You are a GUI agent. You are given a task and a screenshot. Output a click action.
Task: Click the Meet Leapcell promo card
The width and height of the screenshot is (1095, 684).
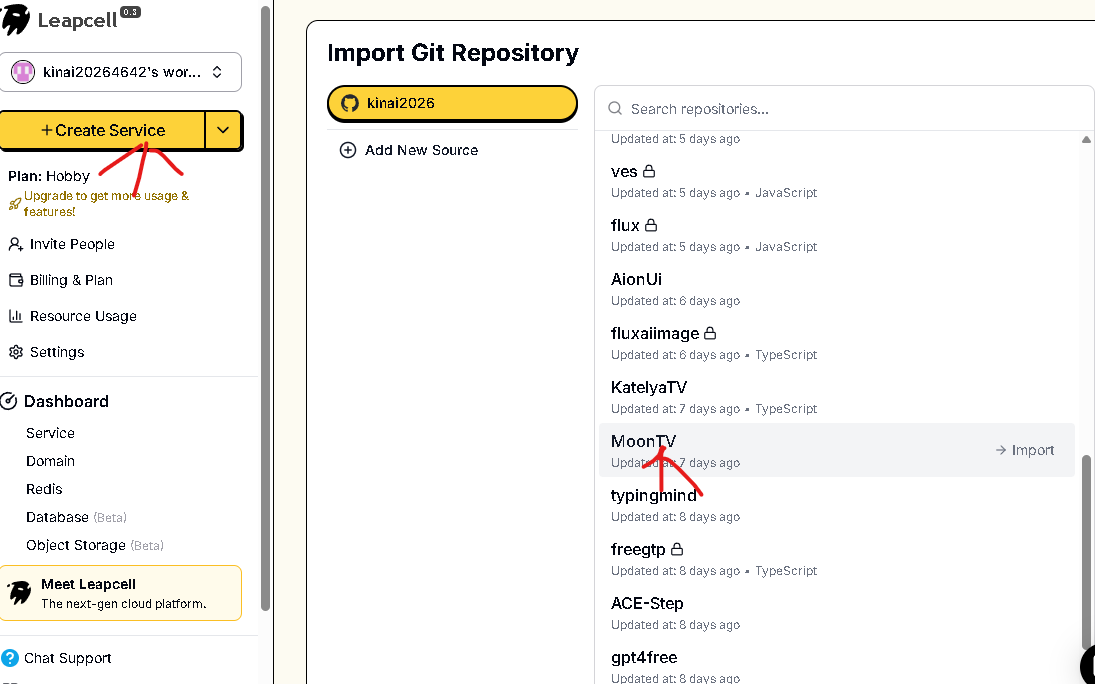pos(121,593)
